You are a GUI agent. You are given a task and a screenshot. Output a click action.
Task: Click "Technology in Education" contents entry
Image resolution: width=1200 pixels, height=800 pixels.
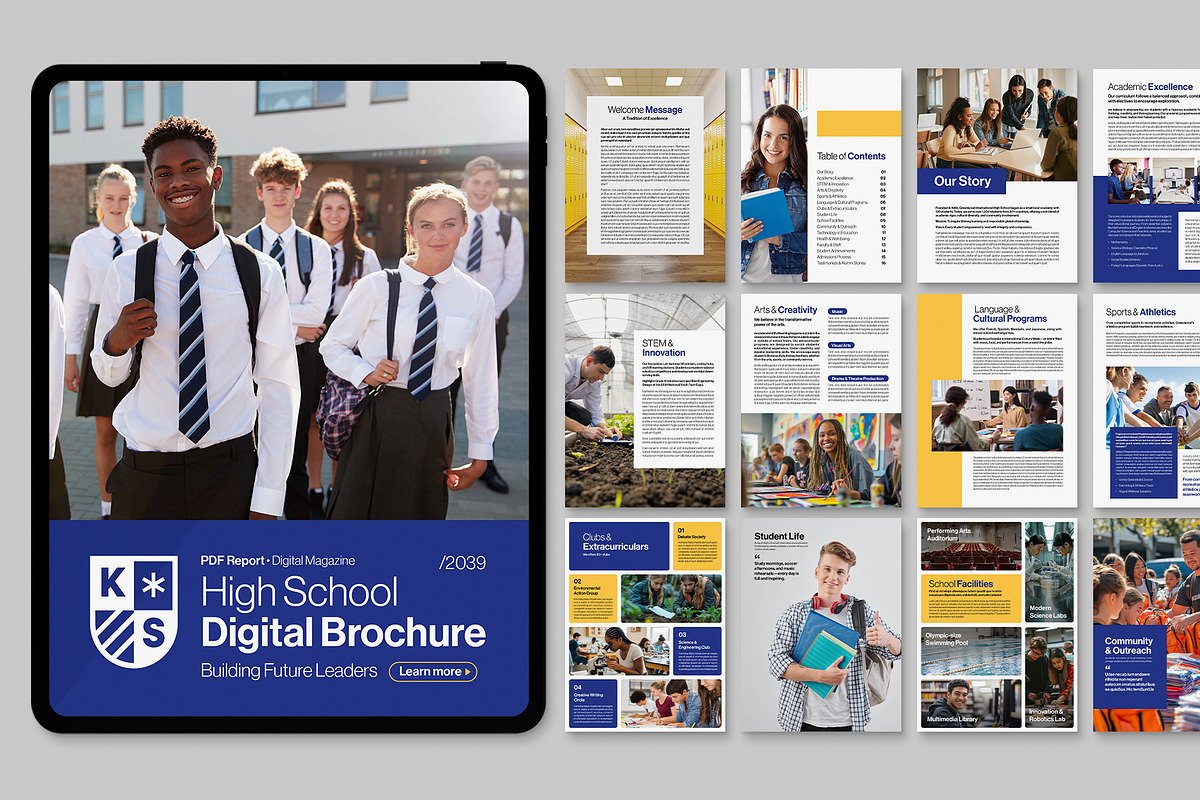pyautogui.click(x=837, y=233)
